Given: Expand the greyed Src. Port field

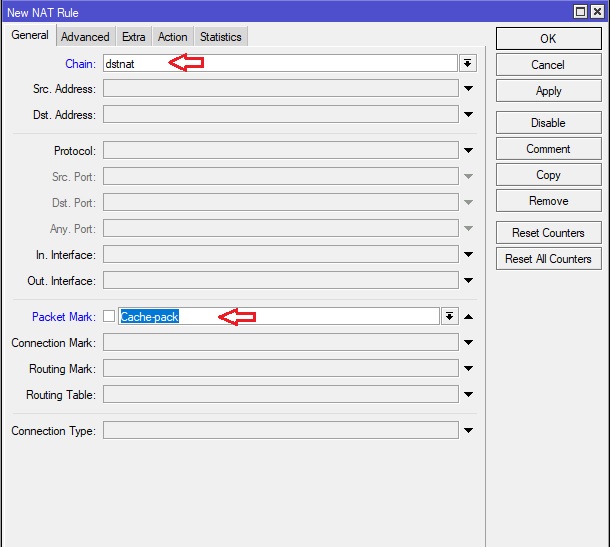Looking at the screenshot, I should tap(468, 176).
